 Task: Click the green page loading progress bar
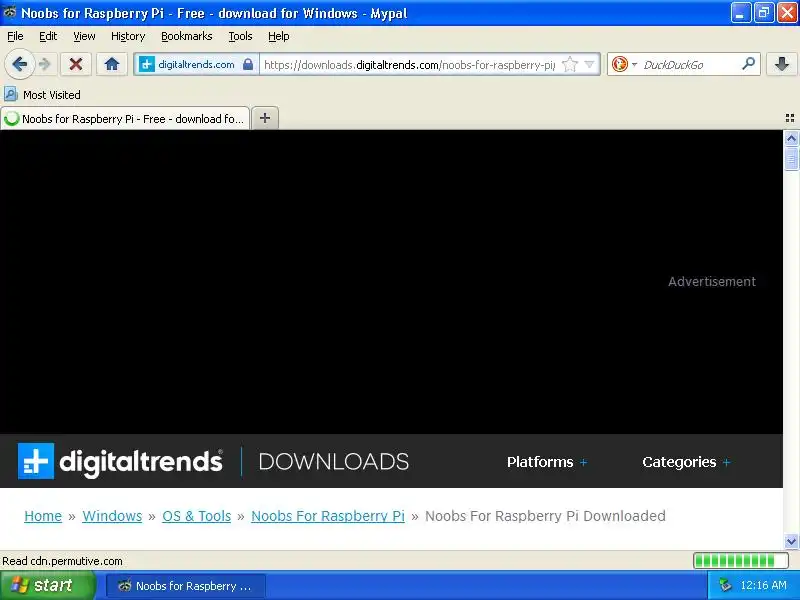[x=741, y=561]
